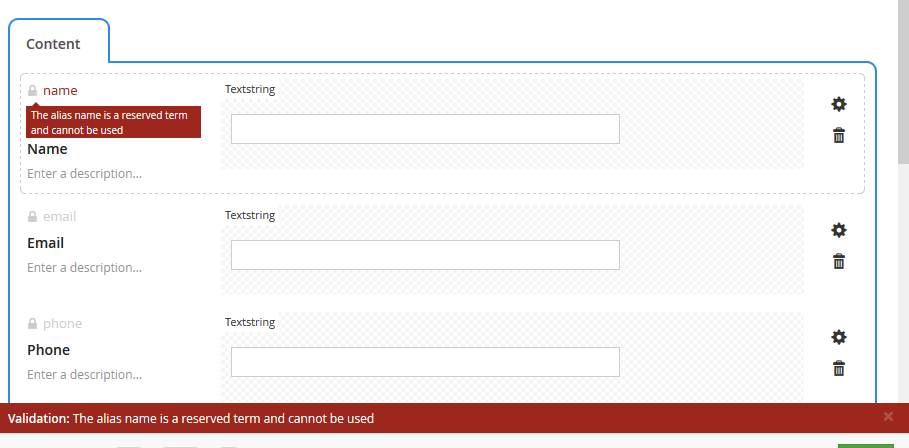Select the Content tab
This screenshot has height=448, width=909.
[53, 44]
